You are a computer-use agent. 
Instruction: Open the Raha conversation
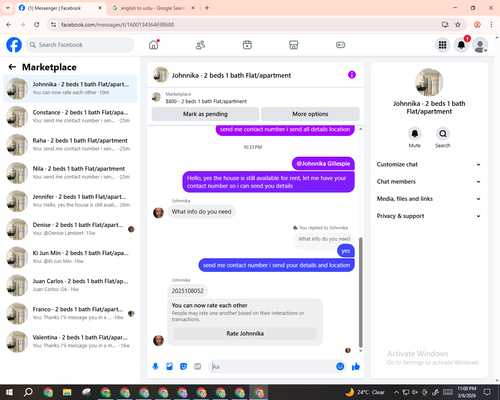70,145
